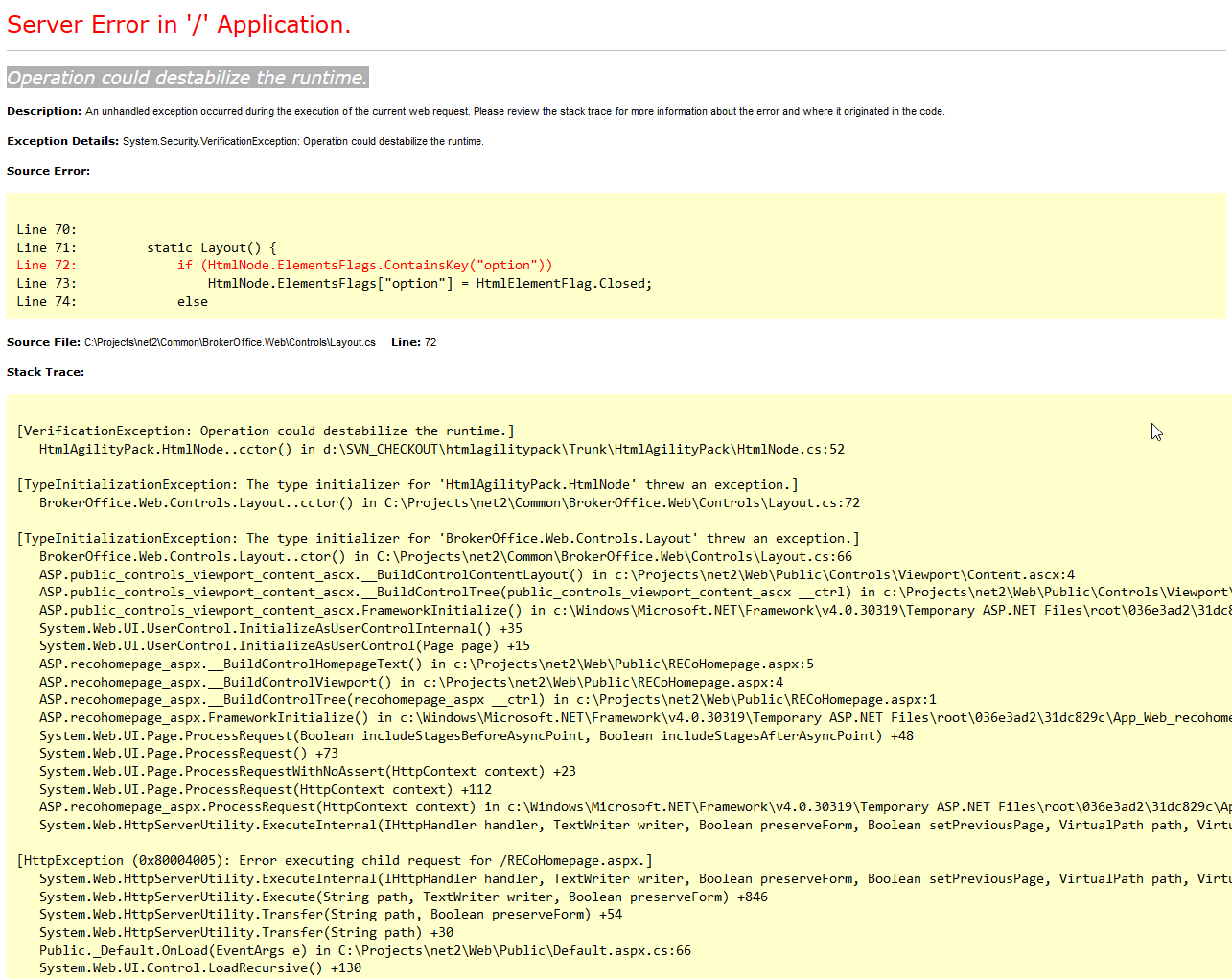The image size is (1232, 979).
Task: Click recohomepage_aspx 'FrameworkInitialize()' trace line
Action: point(636,717)
